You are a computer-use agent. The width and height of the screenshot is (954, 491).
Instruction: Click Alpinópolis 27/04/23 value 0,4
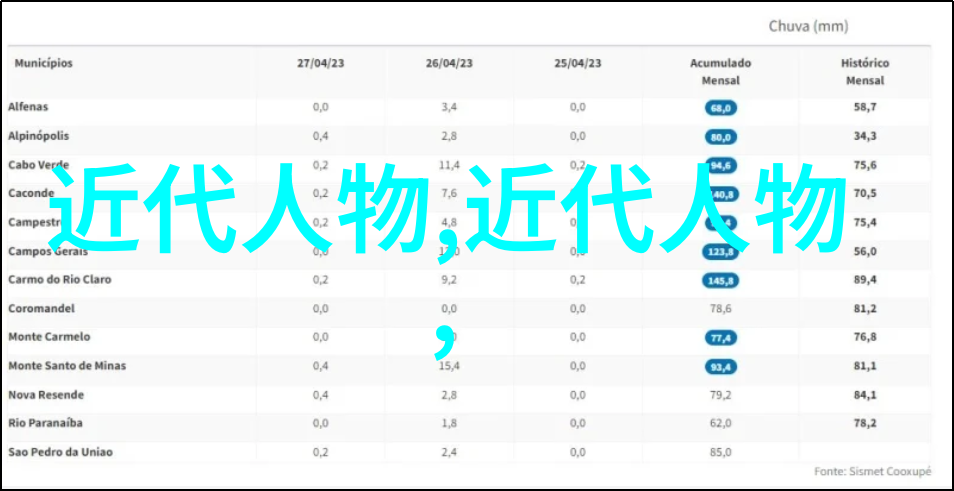pos(321,136)
